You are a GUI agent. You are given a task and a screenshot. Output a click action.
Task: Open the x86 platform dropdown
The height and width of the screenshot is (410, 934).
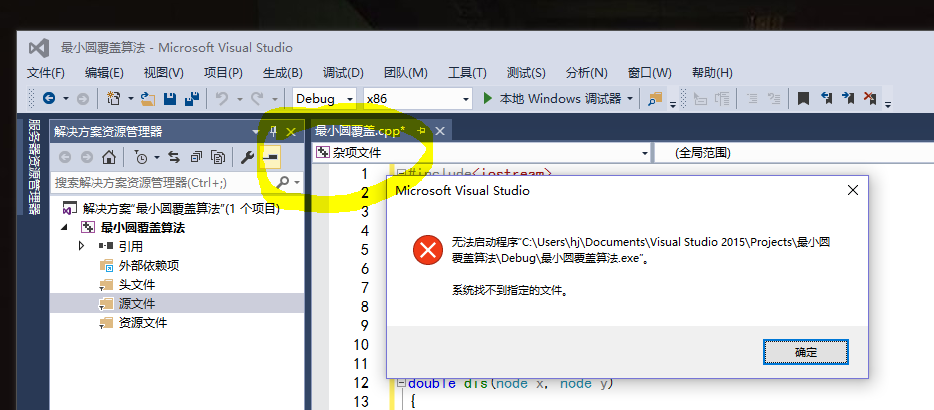tap(466, 99)
